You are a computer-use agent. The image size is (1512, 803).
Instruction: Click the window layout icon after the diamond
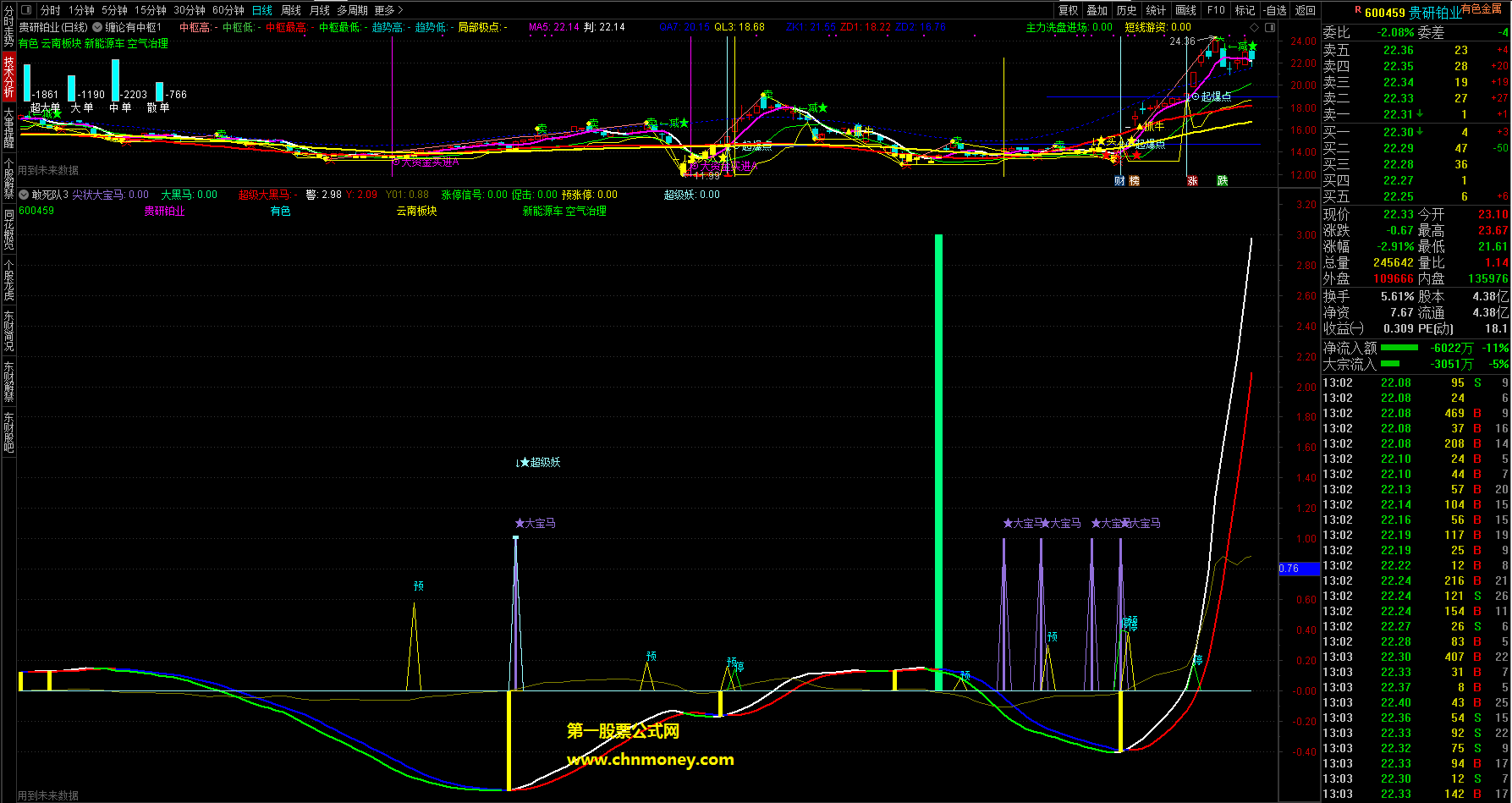[x=1268, y=27]
